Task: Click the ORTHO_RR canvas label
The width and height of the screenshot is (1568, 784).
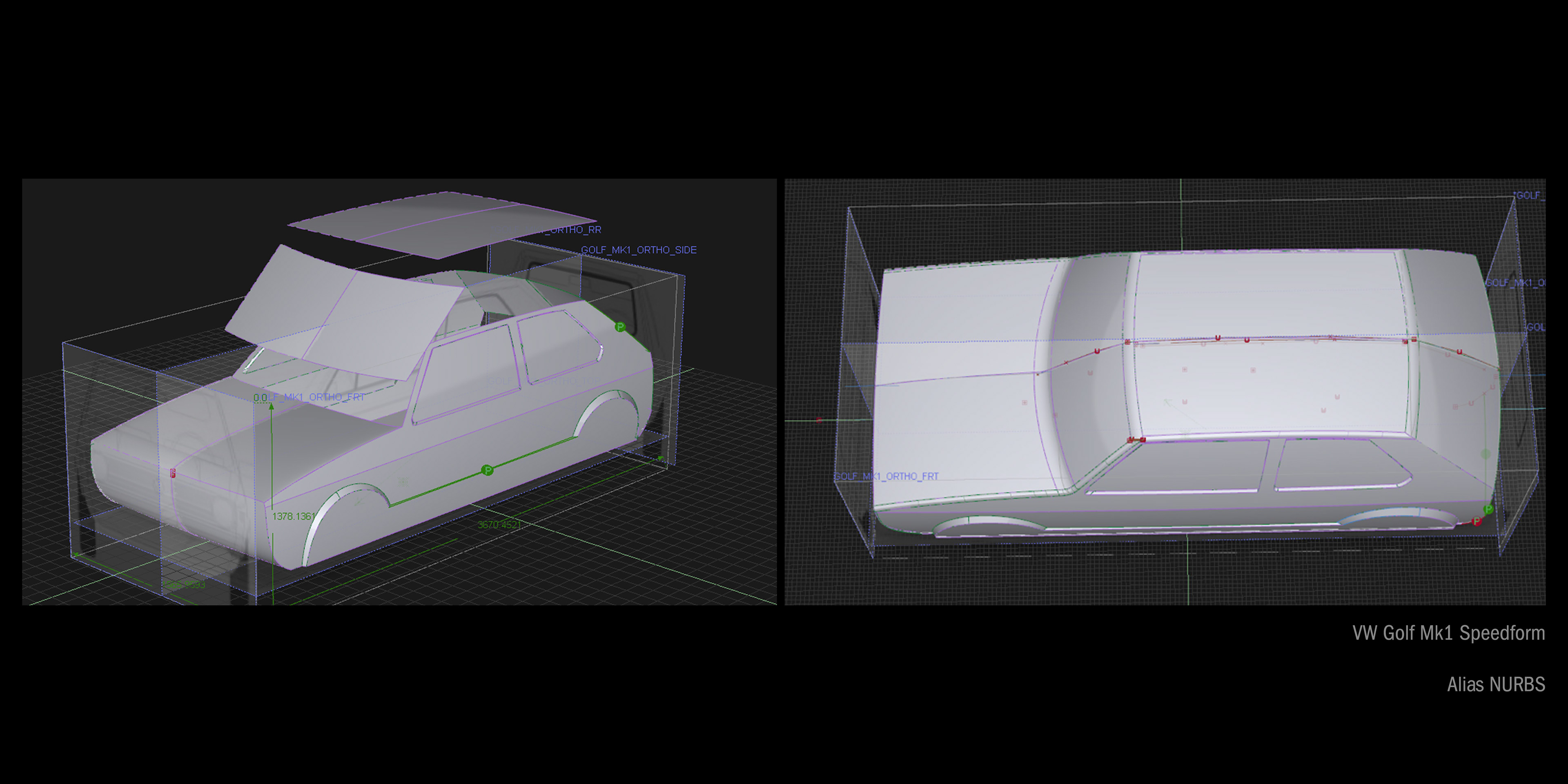Action: 575,229
